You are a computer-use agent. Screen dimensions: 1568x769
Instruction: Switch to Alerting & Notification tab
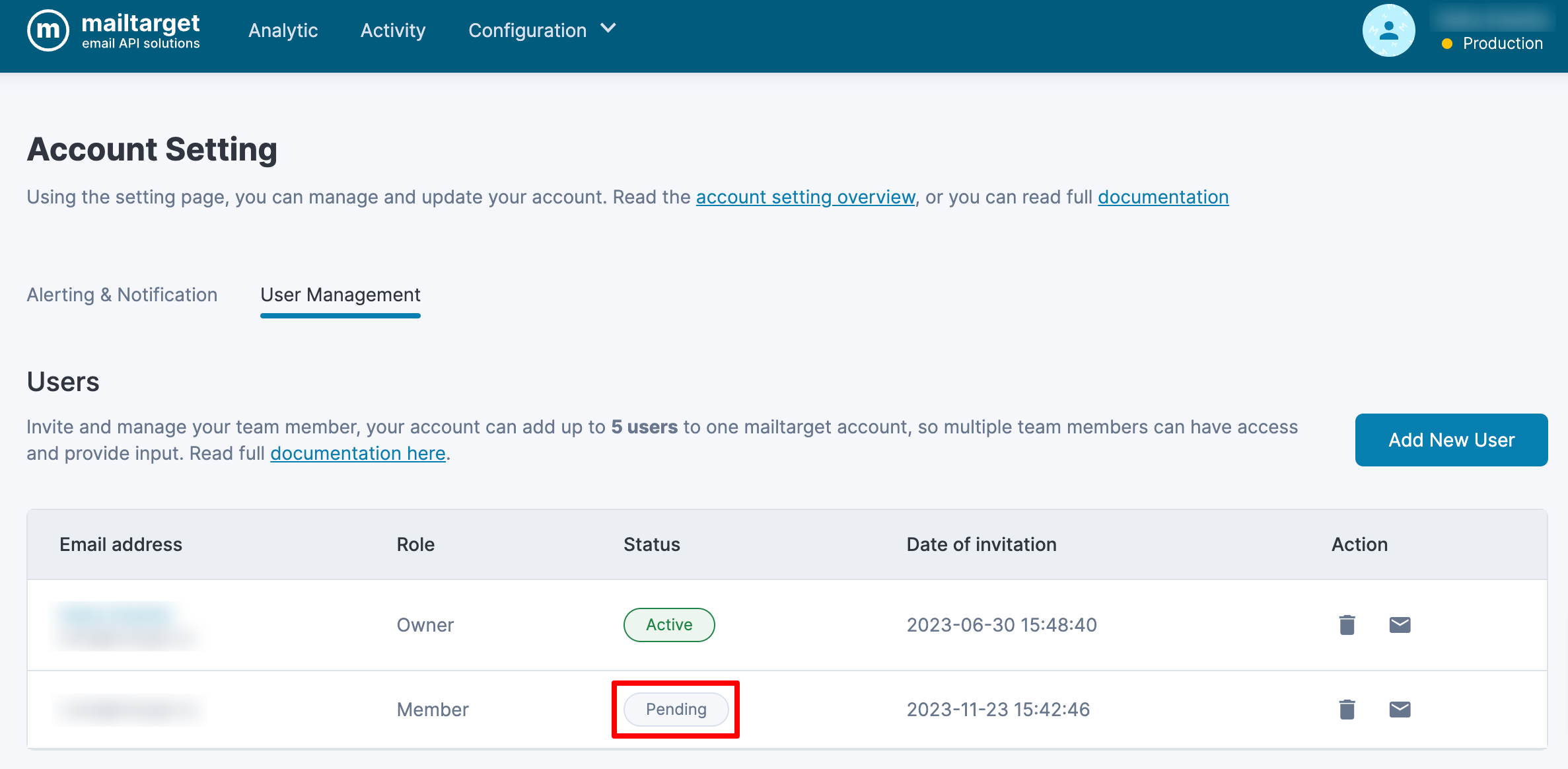point(122,295)
